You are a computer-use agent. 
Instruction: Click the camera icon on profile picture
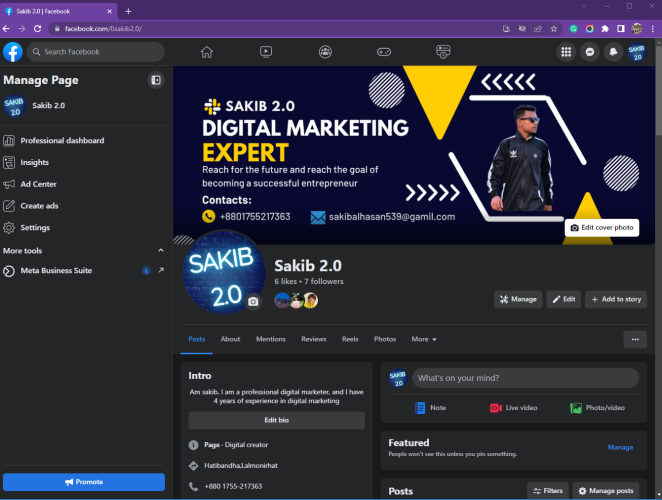click(253, 302)
